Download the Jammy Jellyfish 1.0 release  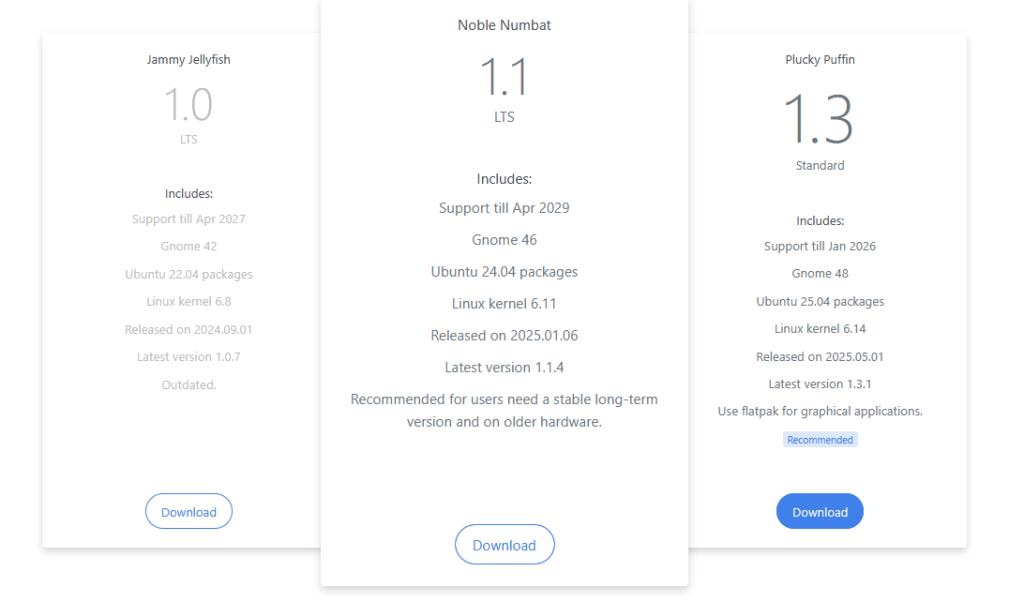[x=189, y=511]
